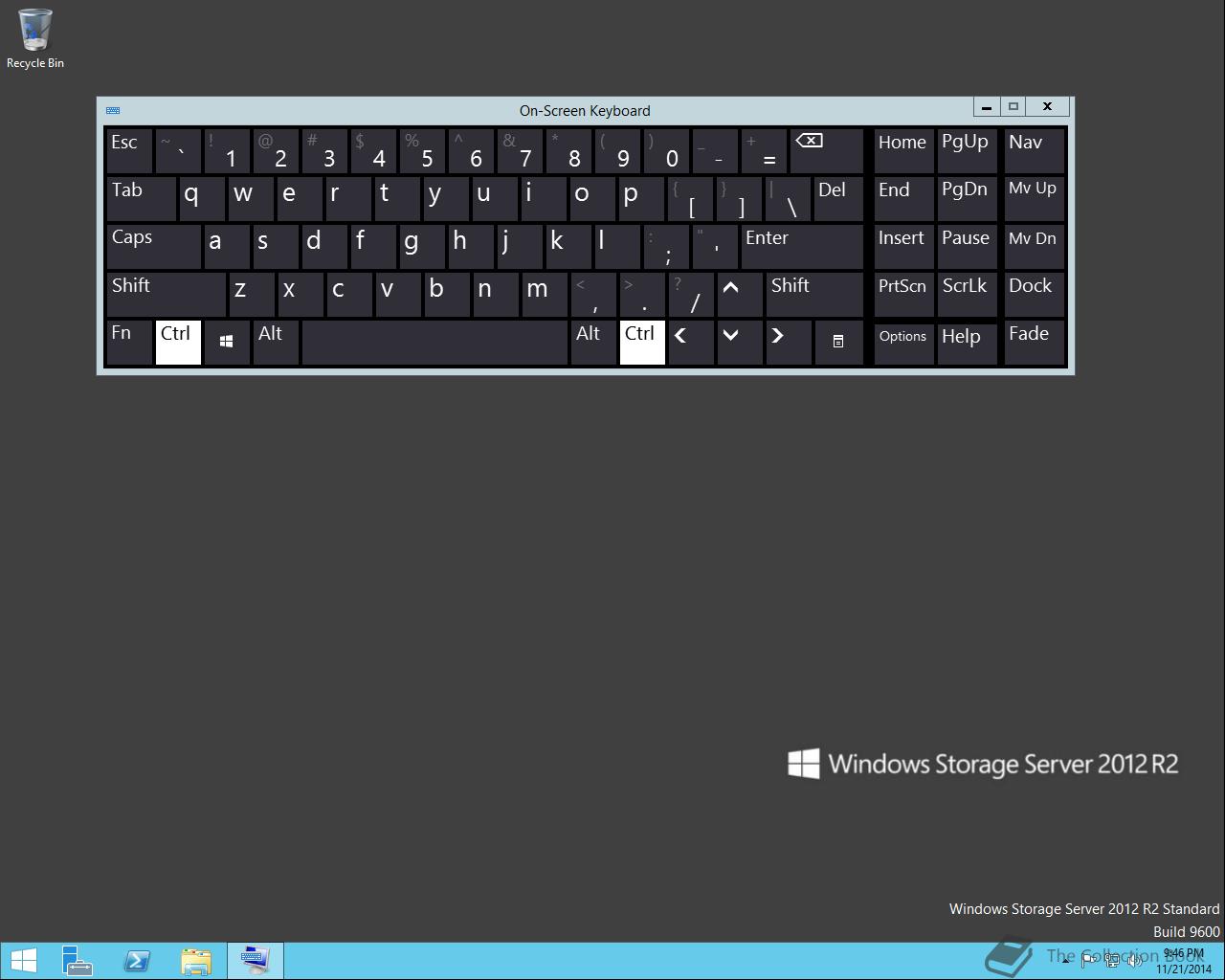Toggle the right Ctrl key
The height and width of the screenshot is (980, 1225).
[x=642, y=343]
